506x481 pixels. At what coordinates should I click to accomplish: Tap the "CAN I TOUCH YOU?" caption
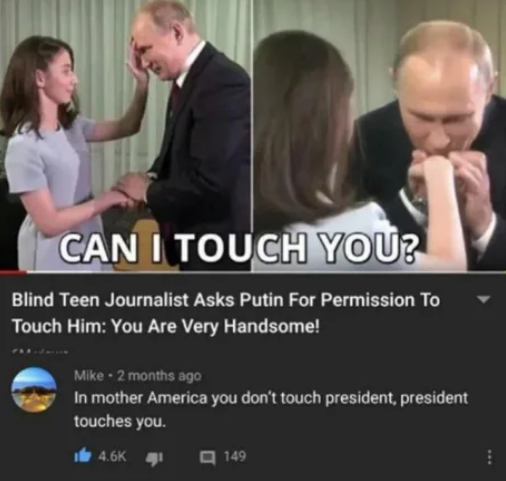(x=238, y=248)
